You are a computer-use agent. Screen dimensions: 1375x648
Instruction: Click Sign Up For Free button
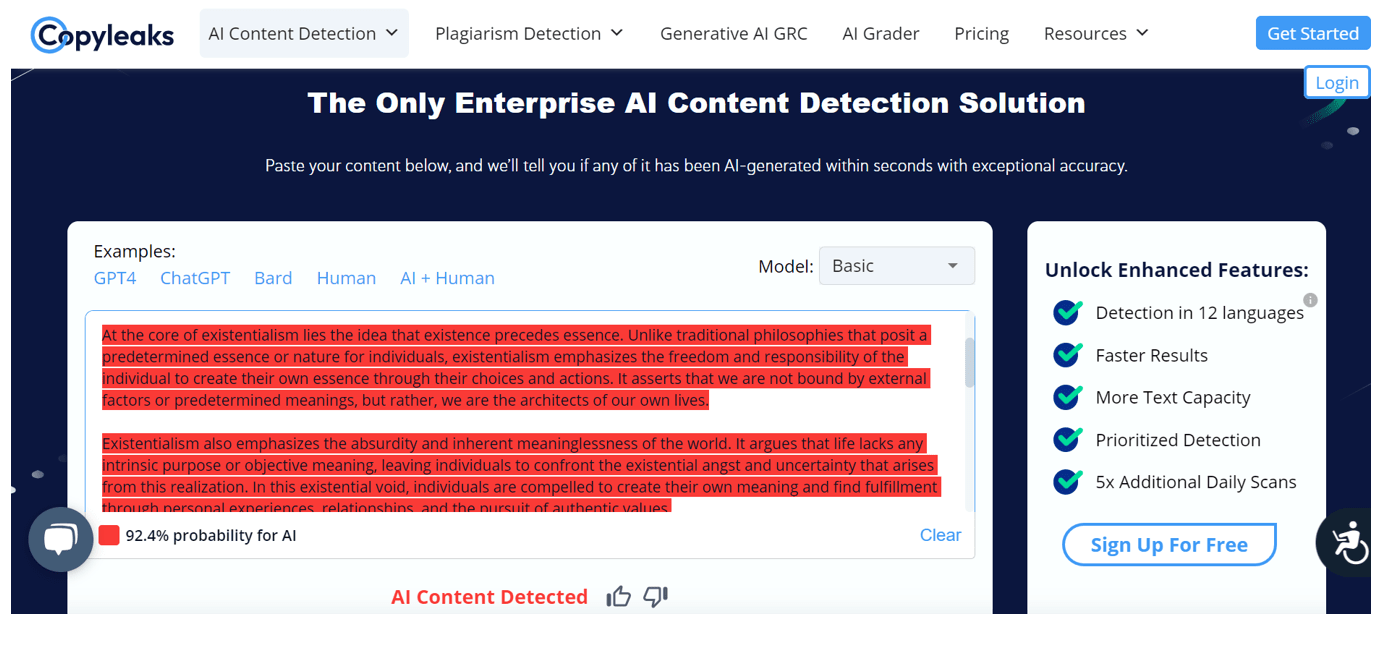(1169, 545)
